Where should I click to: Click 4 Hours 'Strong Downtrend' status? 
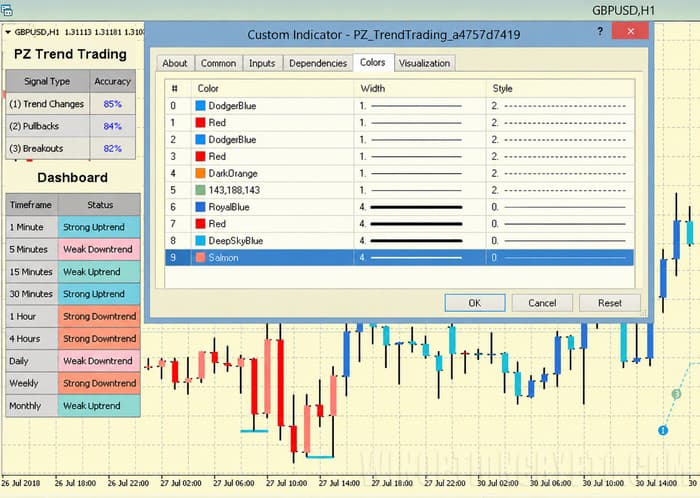click(99, 339)
